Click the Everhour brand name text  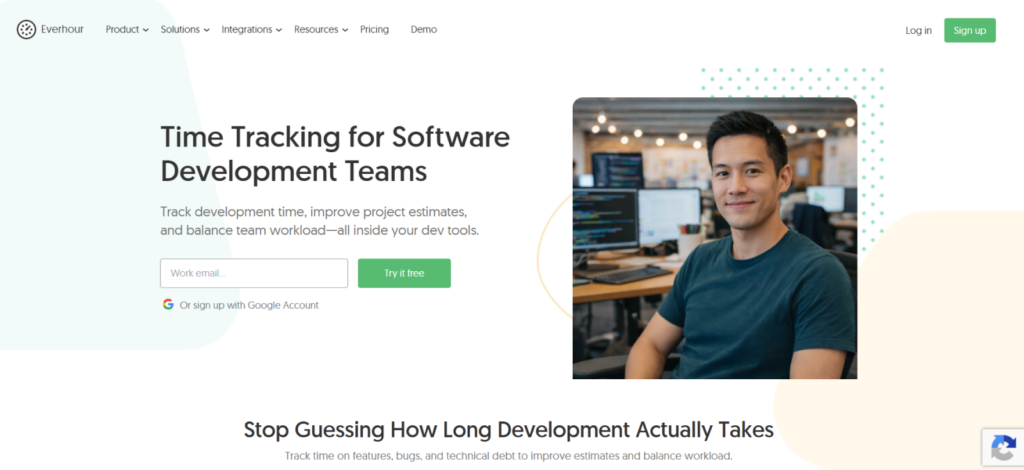point(62,29)
